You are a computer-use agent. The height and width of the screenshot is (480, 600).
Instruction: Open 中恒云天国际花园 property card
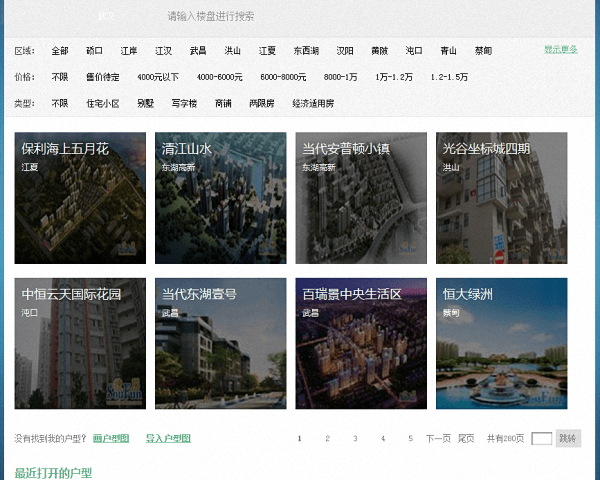[80, 343]
